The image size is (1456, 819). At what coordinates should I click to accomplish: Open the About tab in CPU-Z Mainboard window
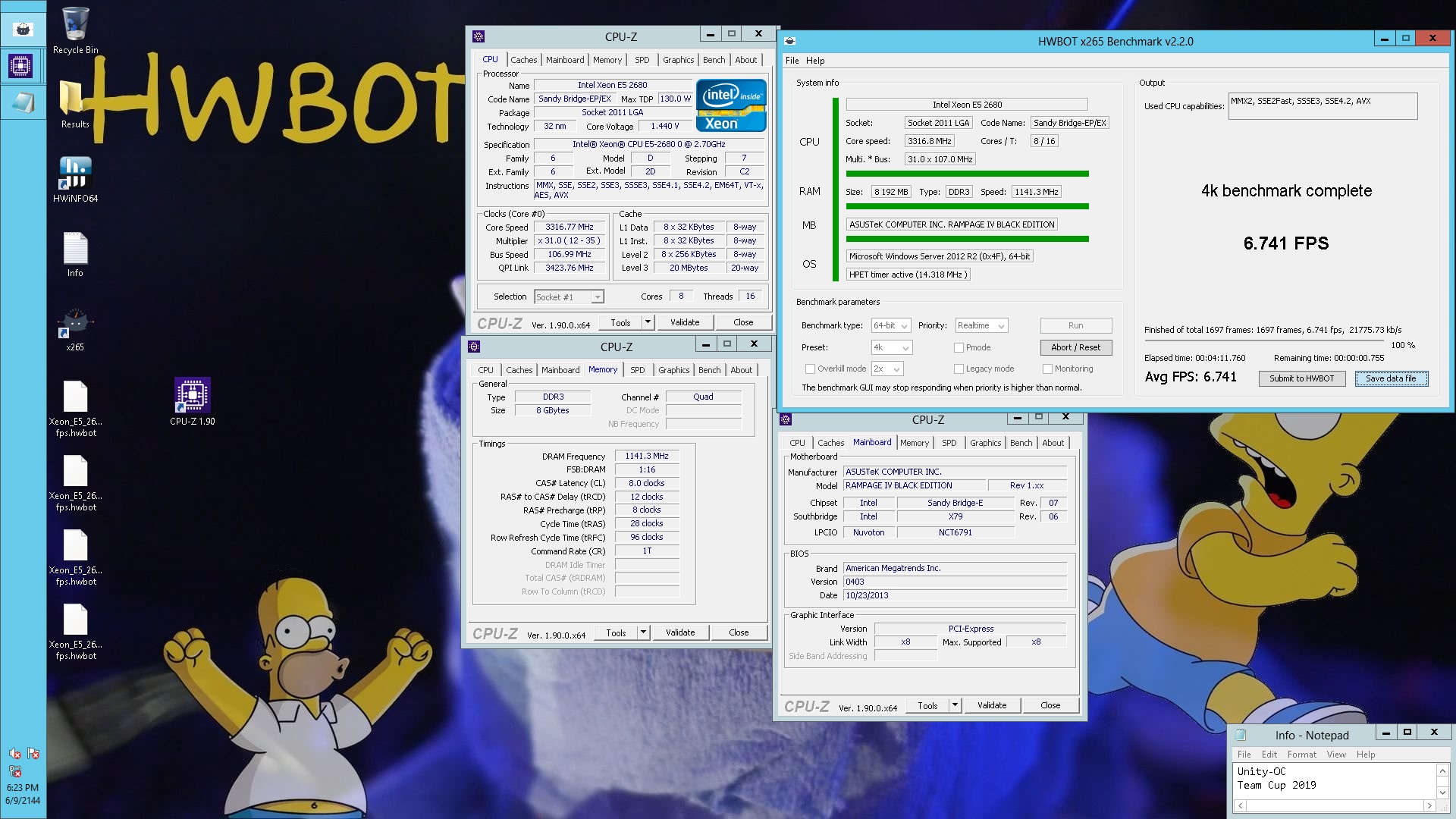tap(1053, 443)
